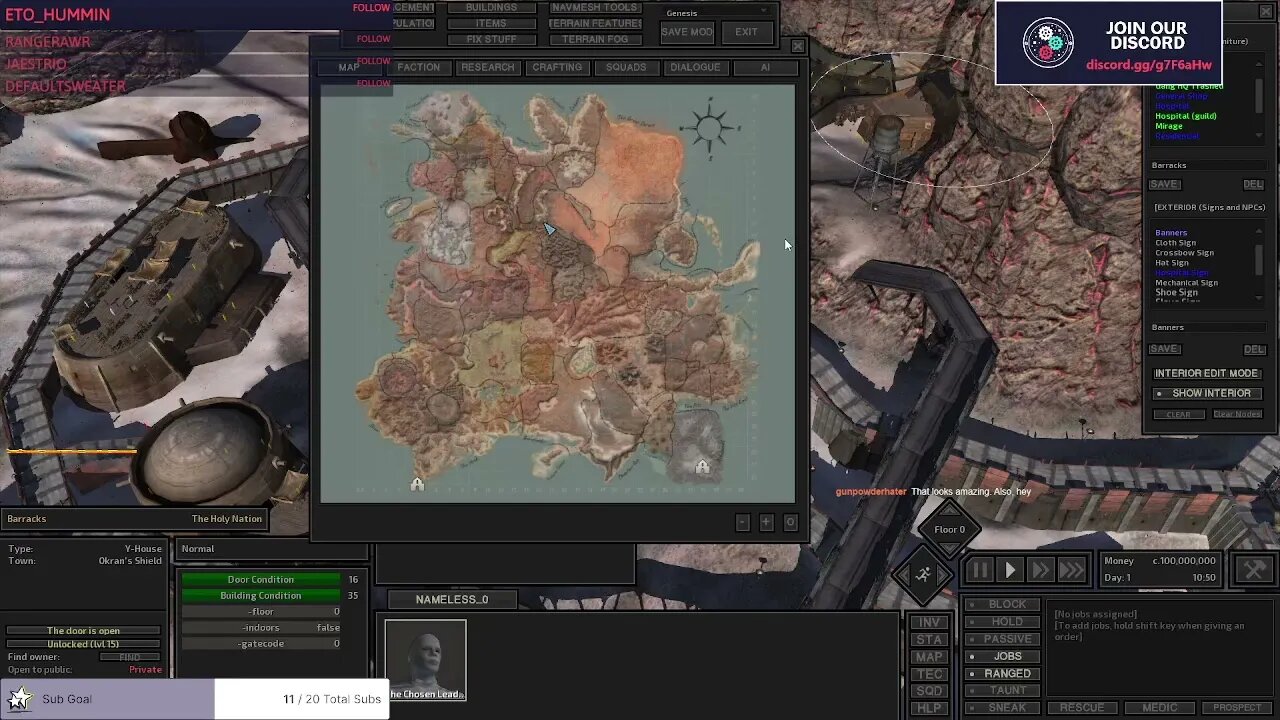Click the MEDIC order button
The image size is (1280, 720).
tap(1160, 707)
